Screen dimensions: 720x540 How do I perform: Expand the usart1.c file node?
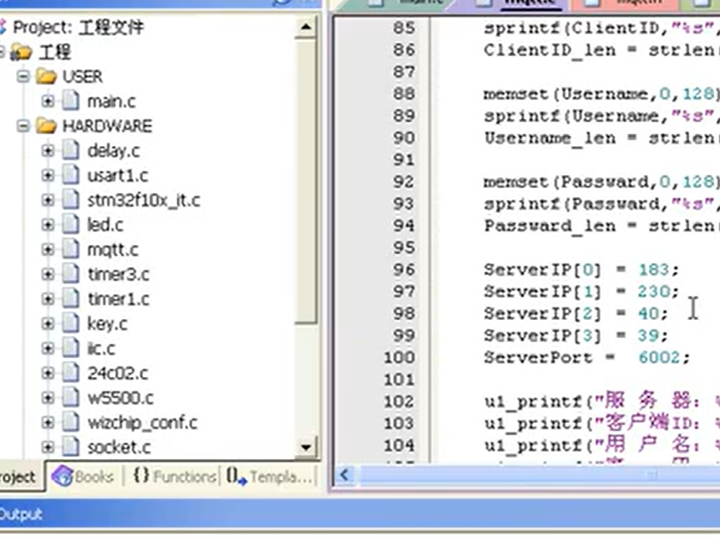pyautogui.click(x=48, y=176)
